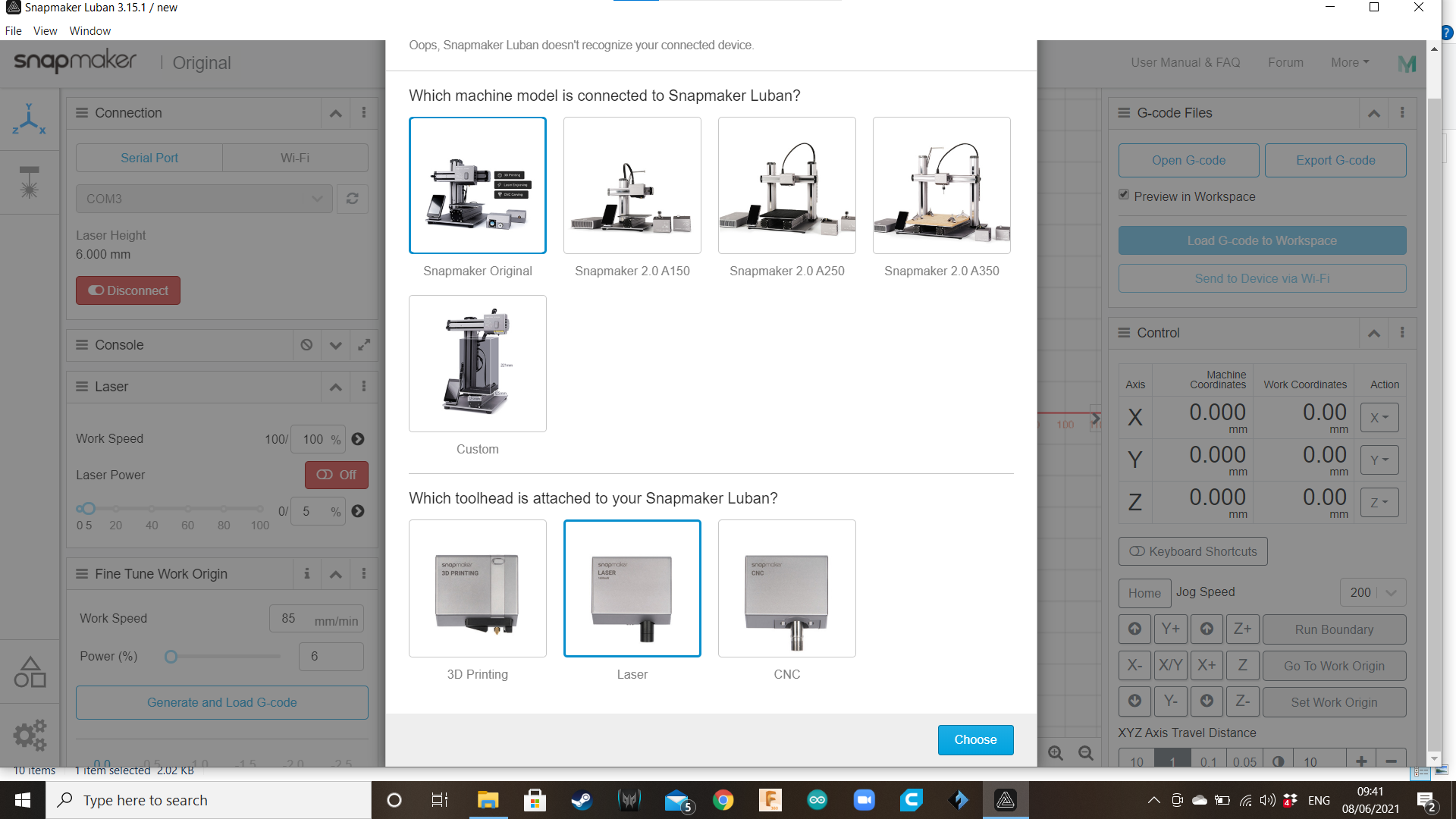
Task: Collapse the Connection panel chevron
Action: click(335, 113)
